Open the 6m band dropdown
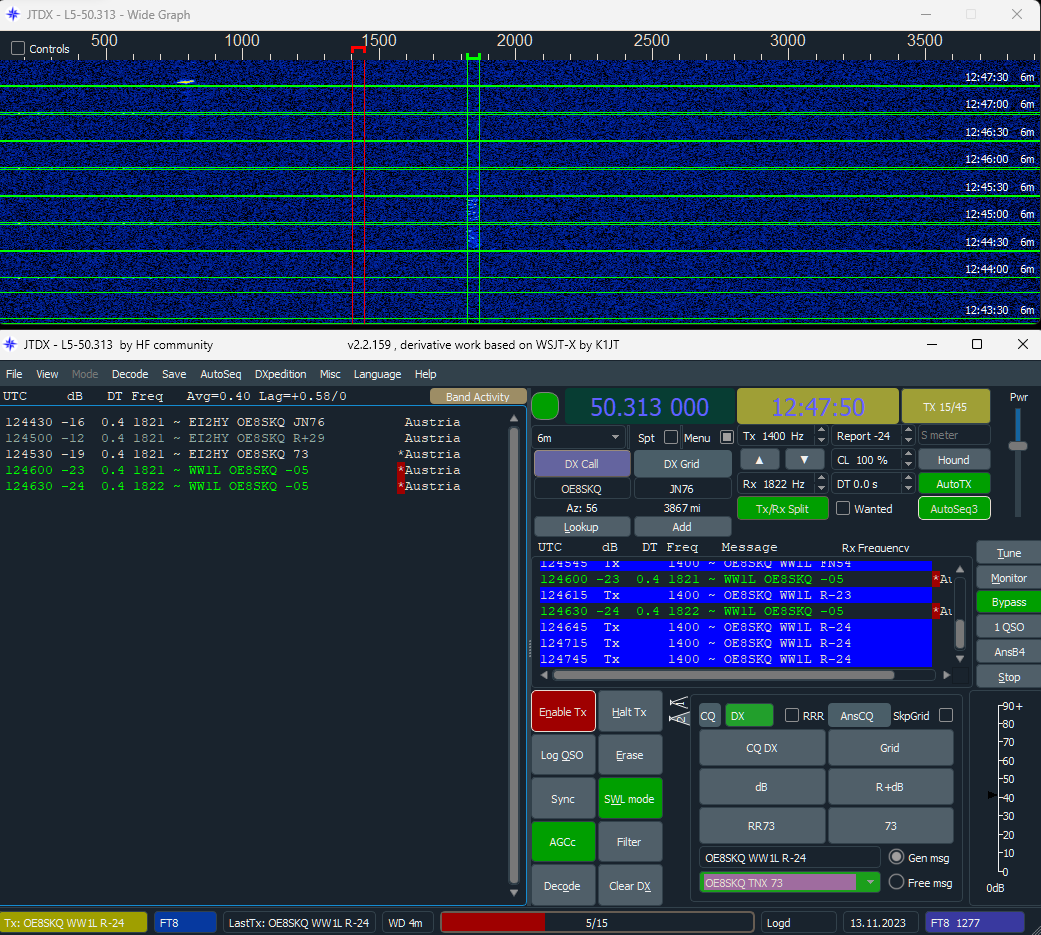Image resolution: width=1041 pixels, height=935 pixels. (x=580, y=438)
